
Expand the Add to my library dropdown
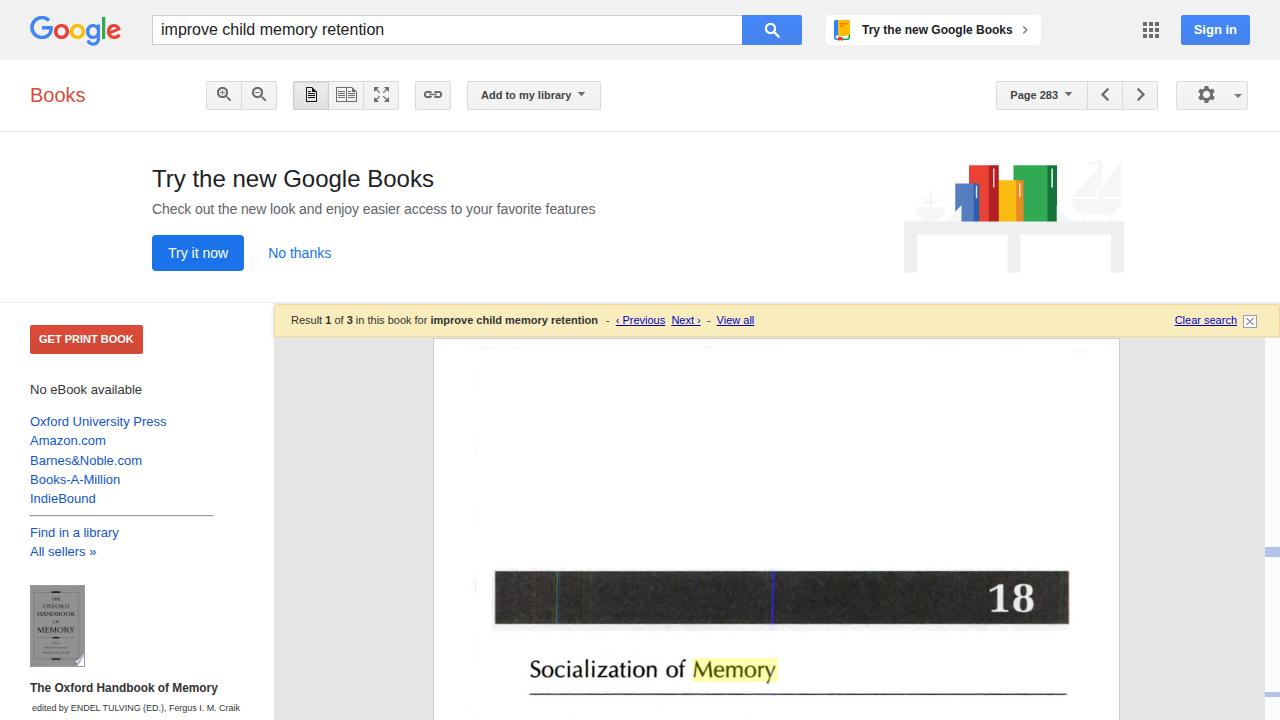pyautogui.click(x=533, y=95)
